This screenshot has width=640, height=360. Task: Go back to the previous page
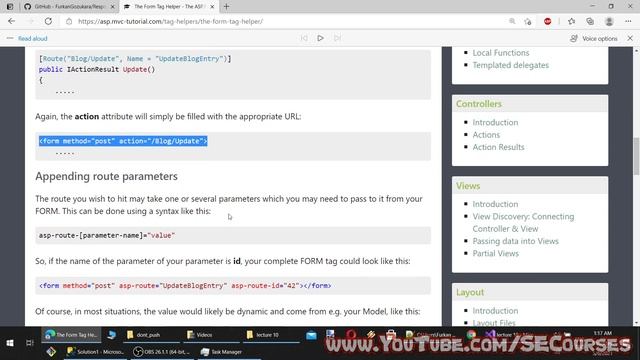[11, 21]
